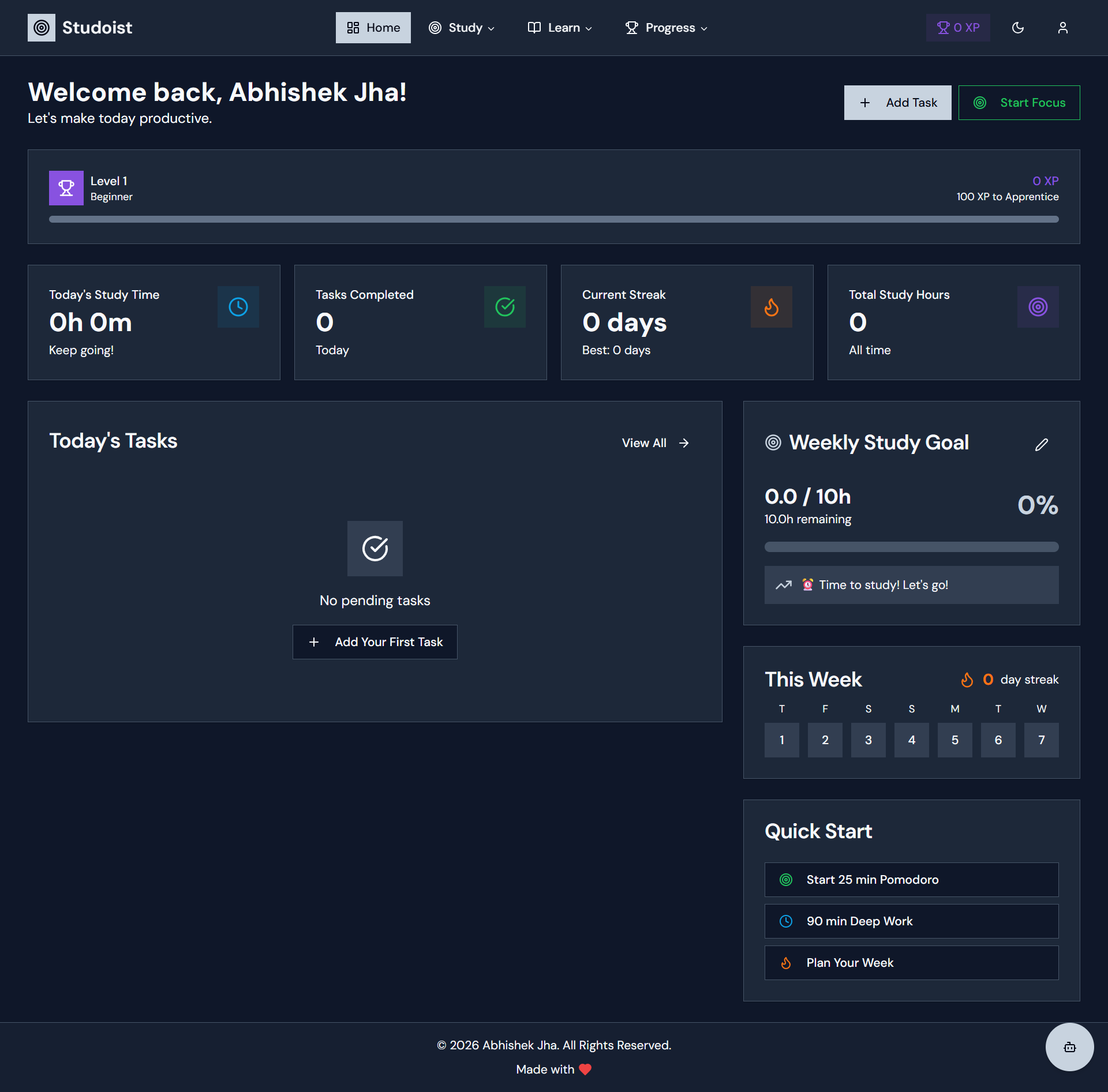Open View All tasks link
1108x1092 pixels.
coord(655,442)
